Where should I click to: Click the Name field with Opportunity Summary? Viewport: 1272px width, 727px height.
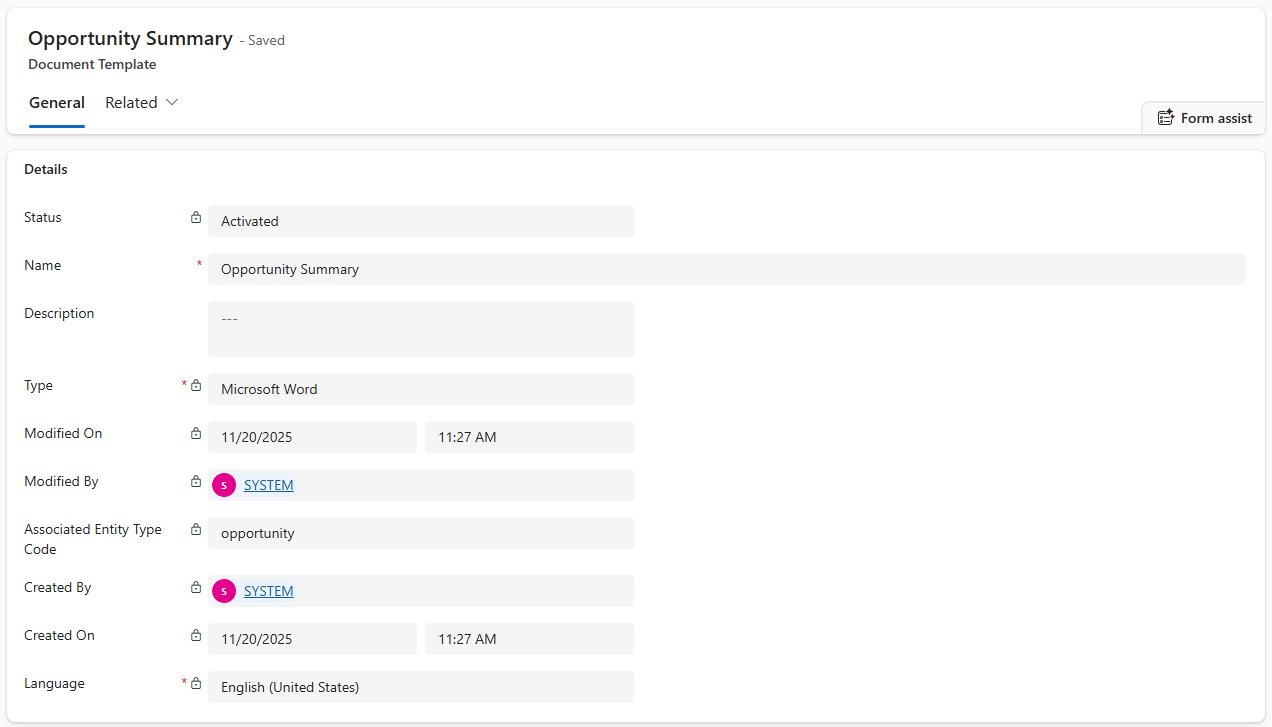click(x=727, y=269)
